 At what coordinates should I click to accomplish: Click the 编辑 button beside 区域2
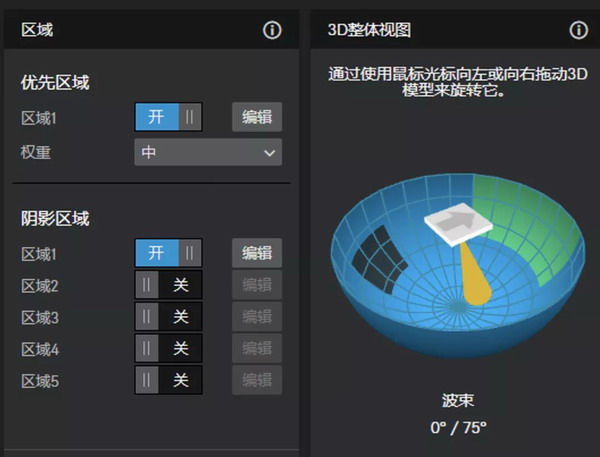pyautogui.click(x=257, y=285)
